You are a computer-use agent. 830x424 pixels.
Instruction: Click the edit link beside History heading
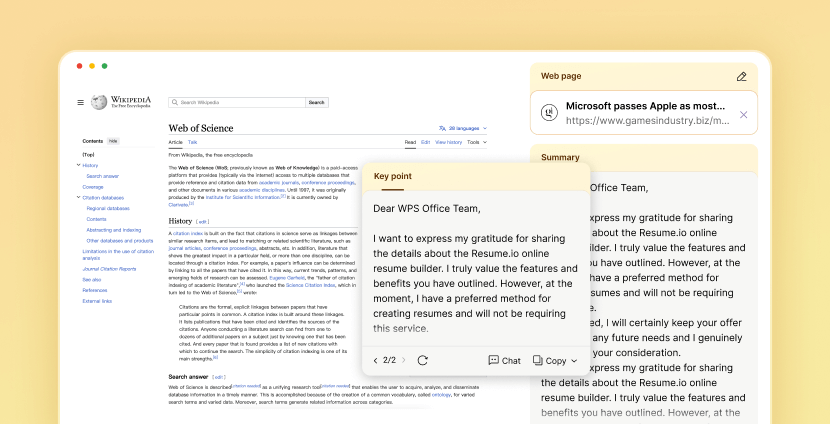click(x=203, y=222)
